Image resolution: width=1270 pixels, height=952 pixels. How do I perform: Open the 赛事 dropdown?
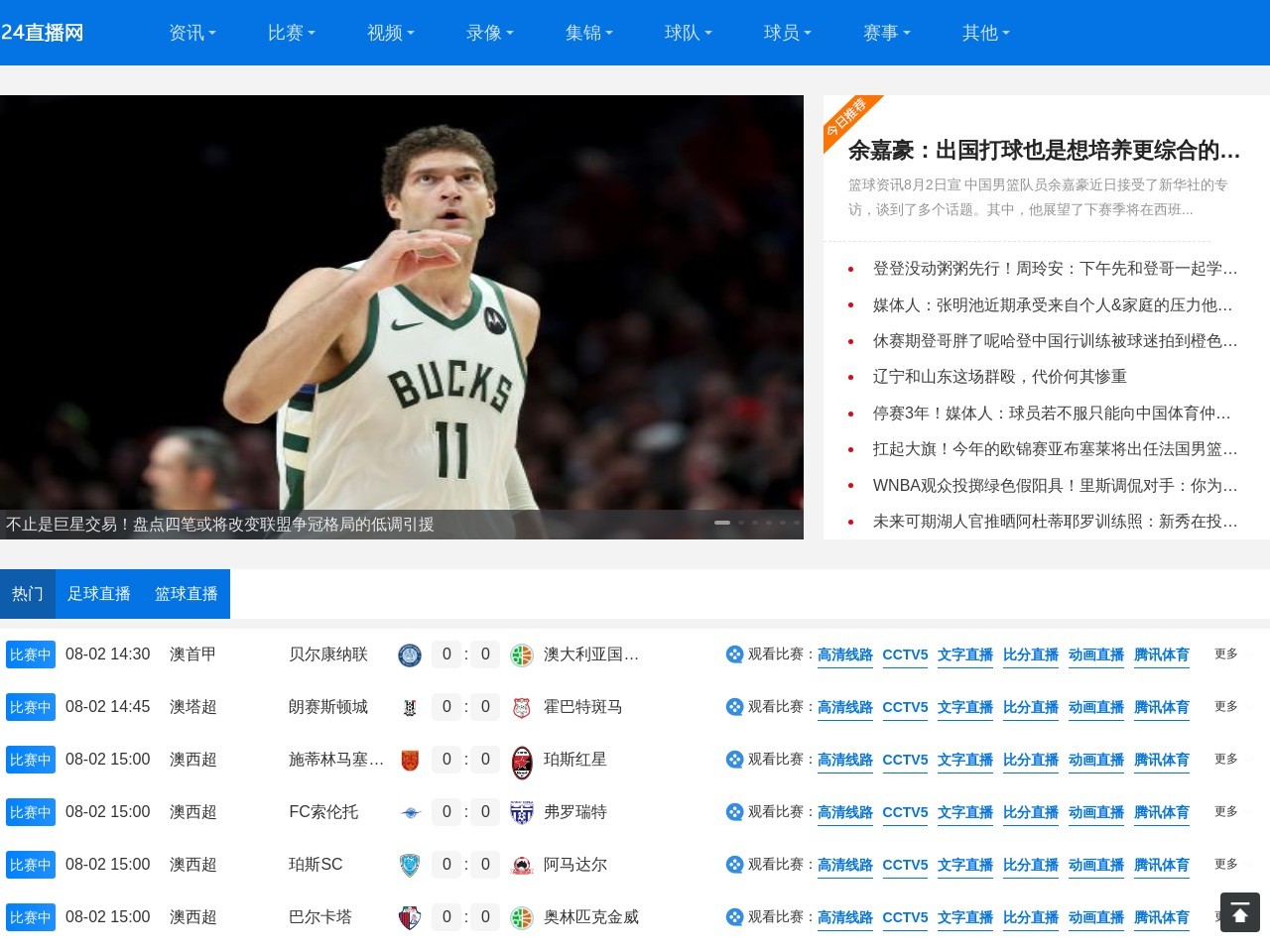click(x=885, y=33)
